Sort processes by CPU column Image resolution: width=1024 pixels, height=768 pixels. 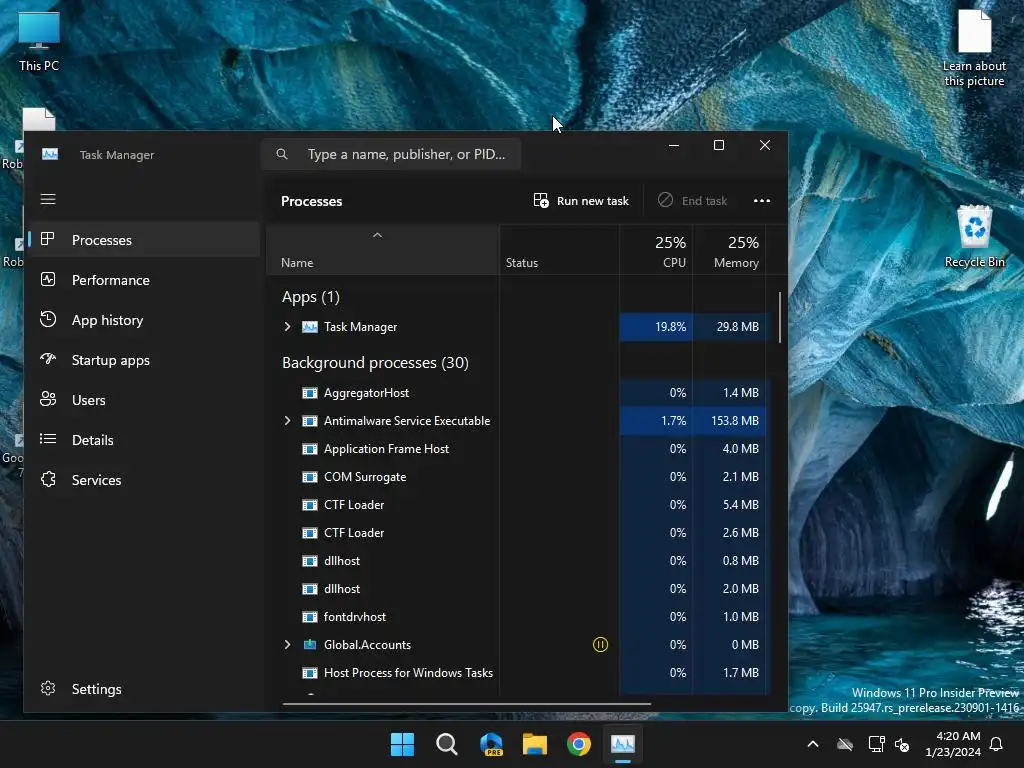656,250
